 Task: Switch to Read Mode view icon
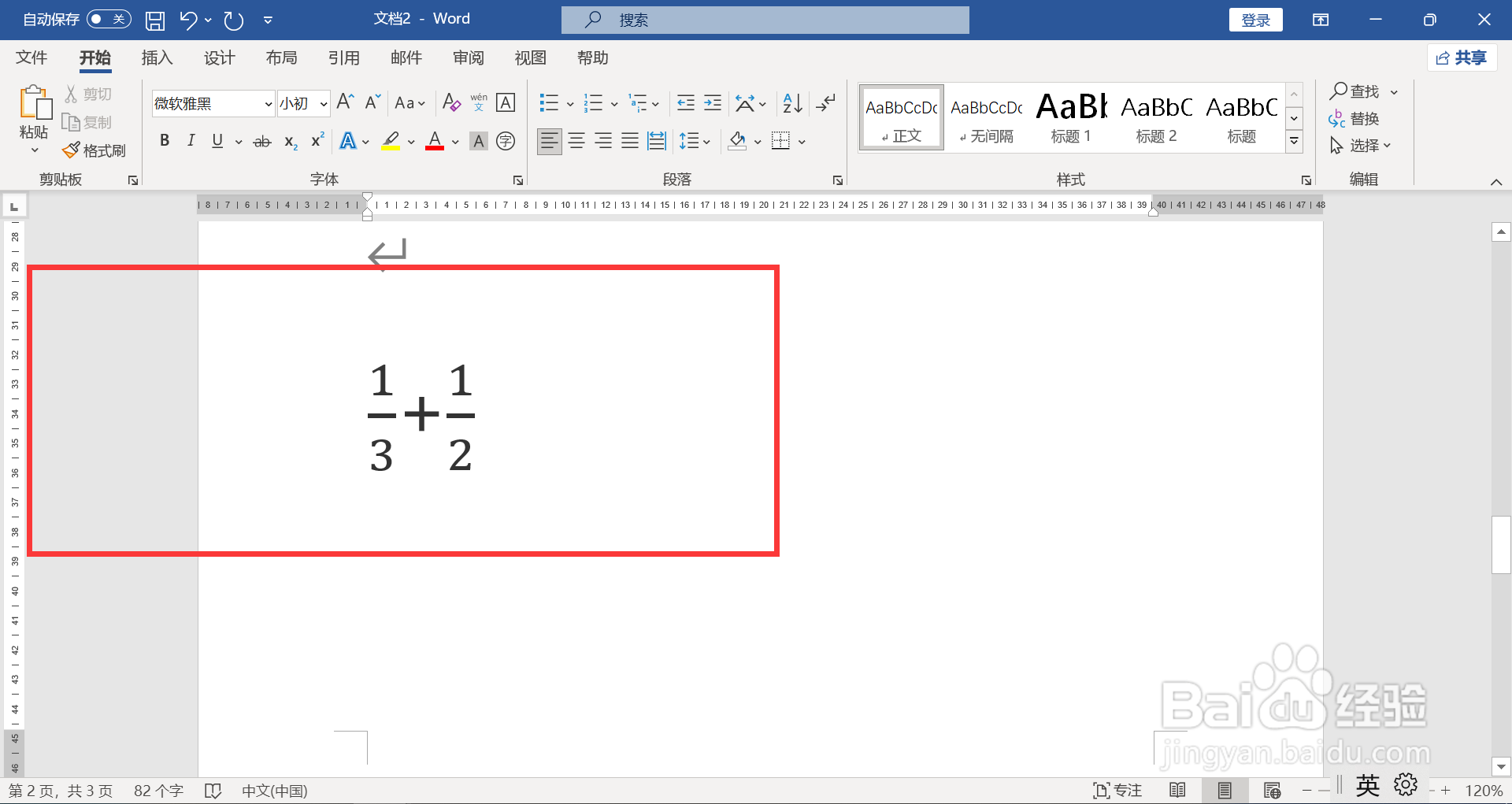click(x=1177, y=790)
